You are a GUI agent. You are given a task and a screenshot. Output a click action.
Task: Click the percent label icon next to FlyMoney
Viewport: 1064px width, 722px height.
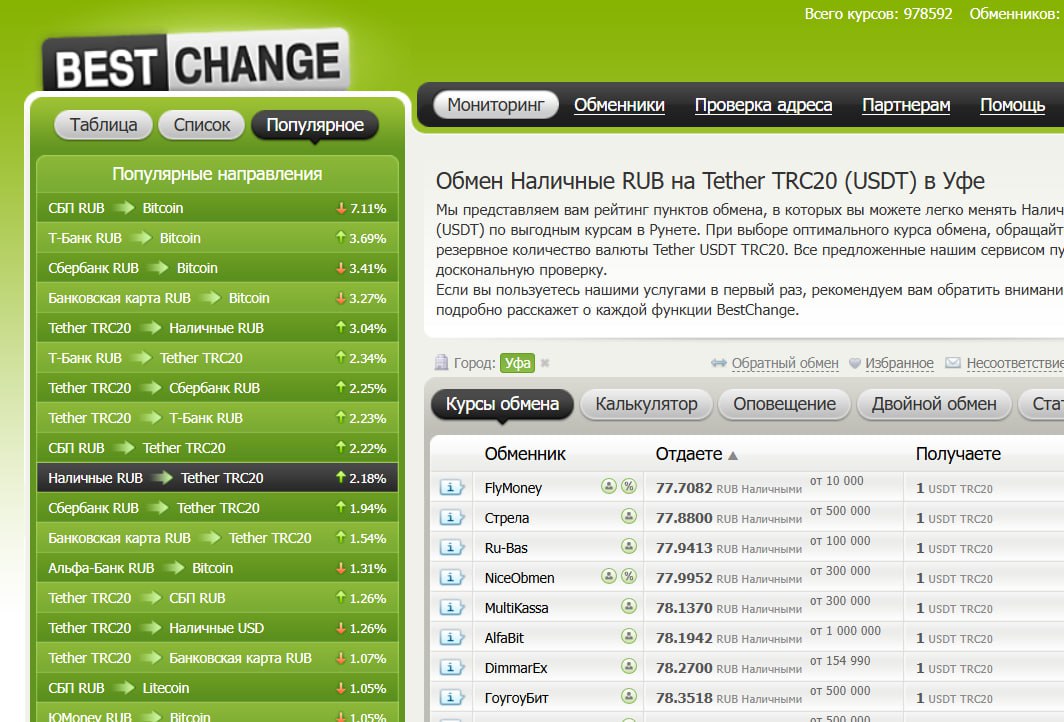(x=629, y=486)
